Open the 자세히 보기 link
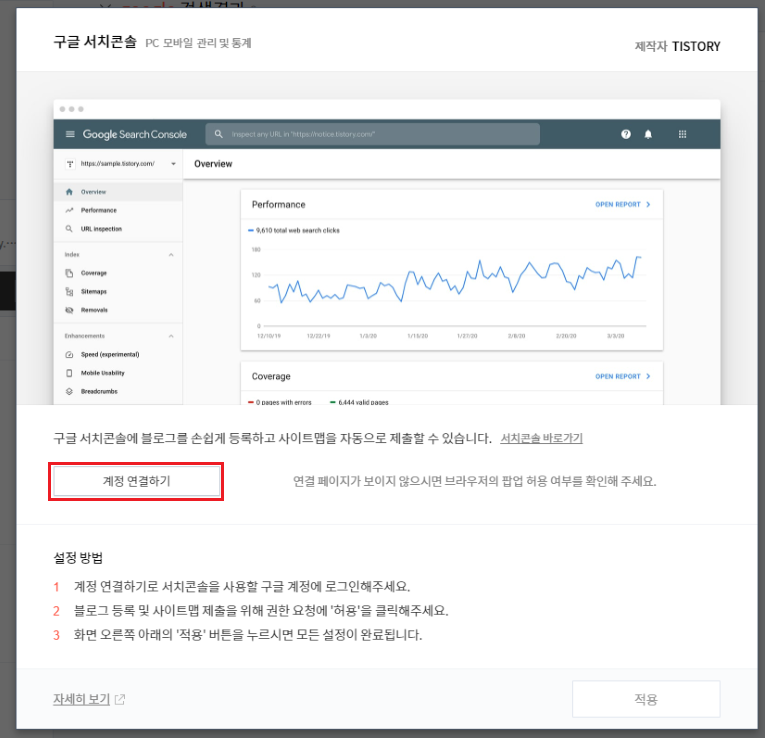Screen dimensions: 765x738 click(x=81, y=699)
